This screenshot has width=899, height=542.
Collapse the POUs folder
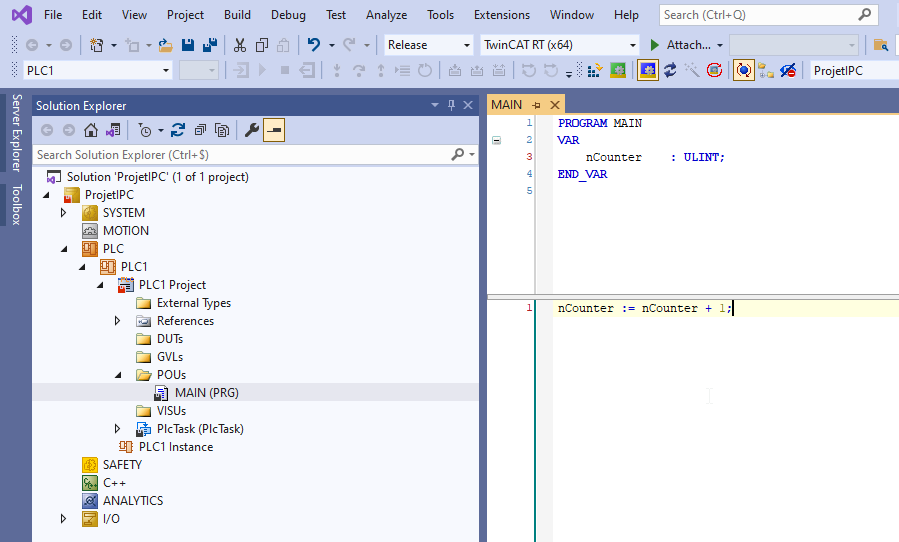[118, 375]
